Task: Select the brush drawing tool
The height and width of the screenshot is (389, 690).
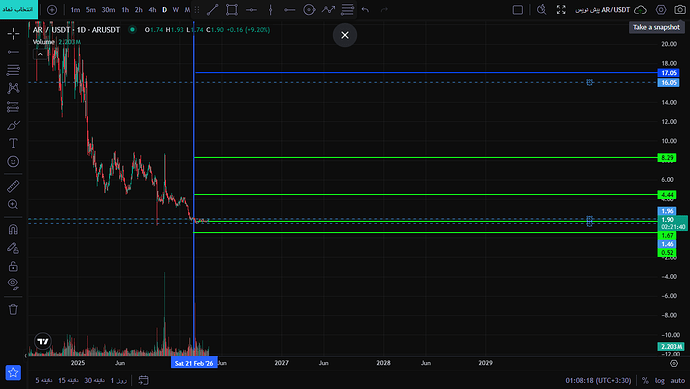Action: point(13,125)
